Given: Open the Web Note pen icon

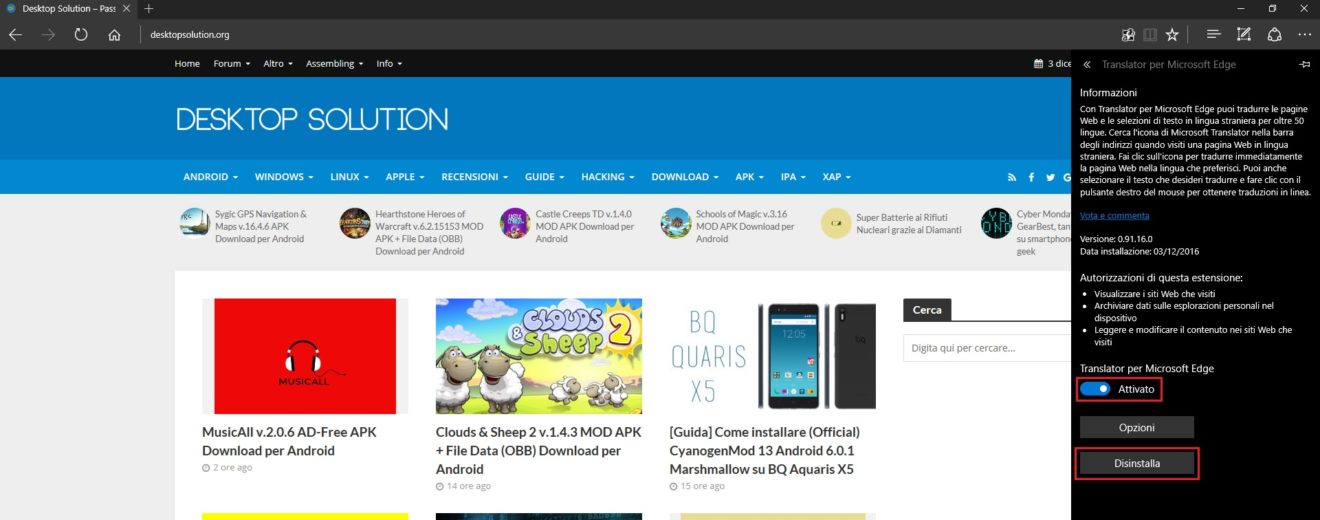Looking at the screenshot, I should point(1243,35).
